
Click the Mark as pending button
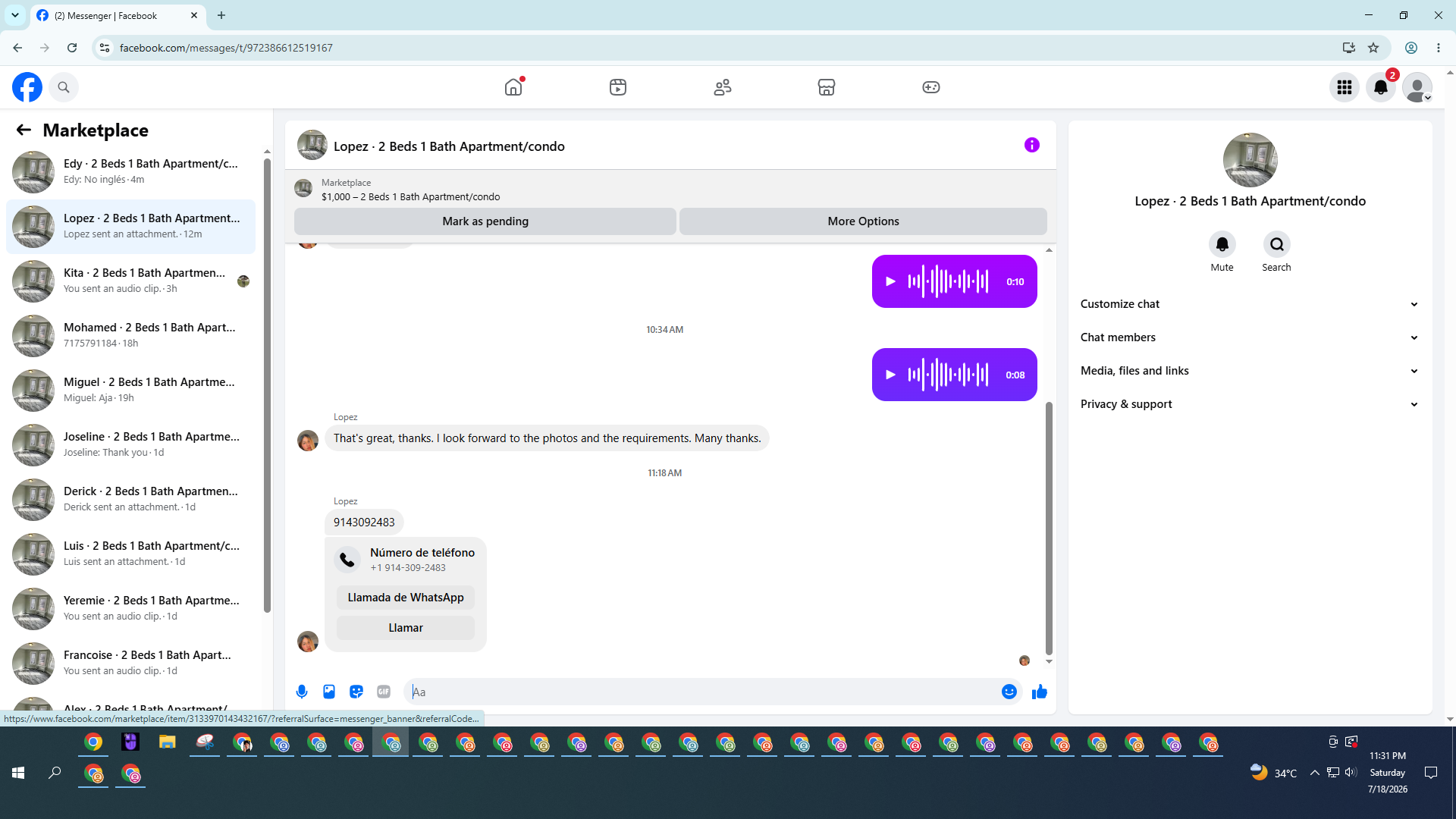coord(485,221)
